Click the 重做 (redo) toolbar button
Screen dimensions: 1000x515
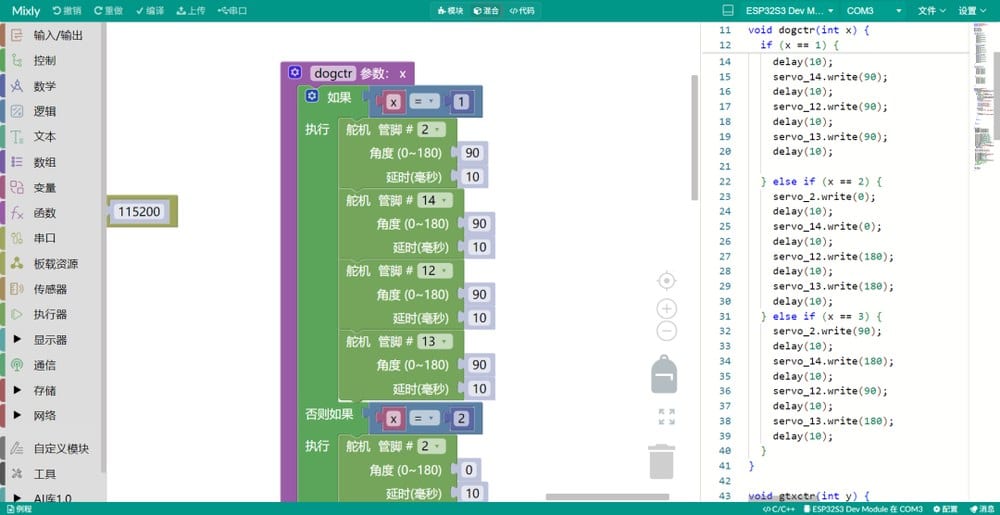(x=109, y=11)
